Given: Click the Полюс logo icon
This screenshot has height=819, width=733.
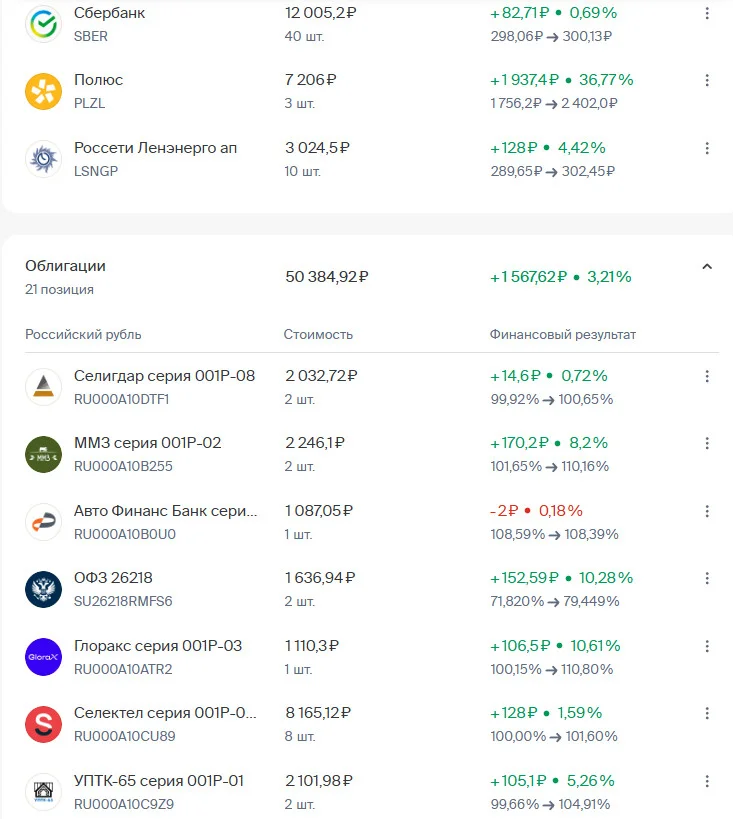Looking at the screenshot, I should (x=43, y=91).
